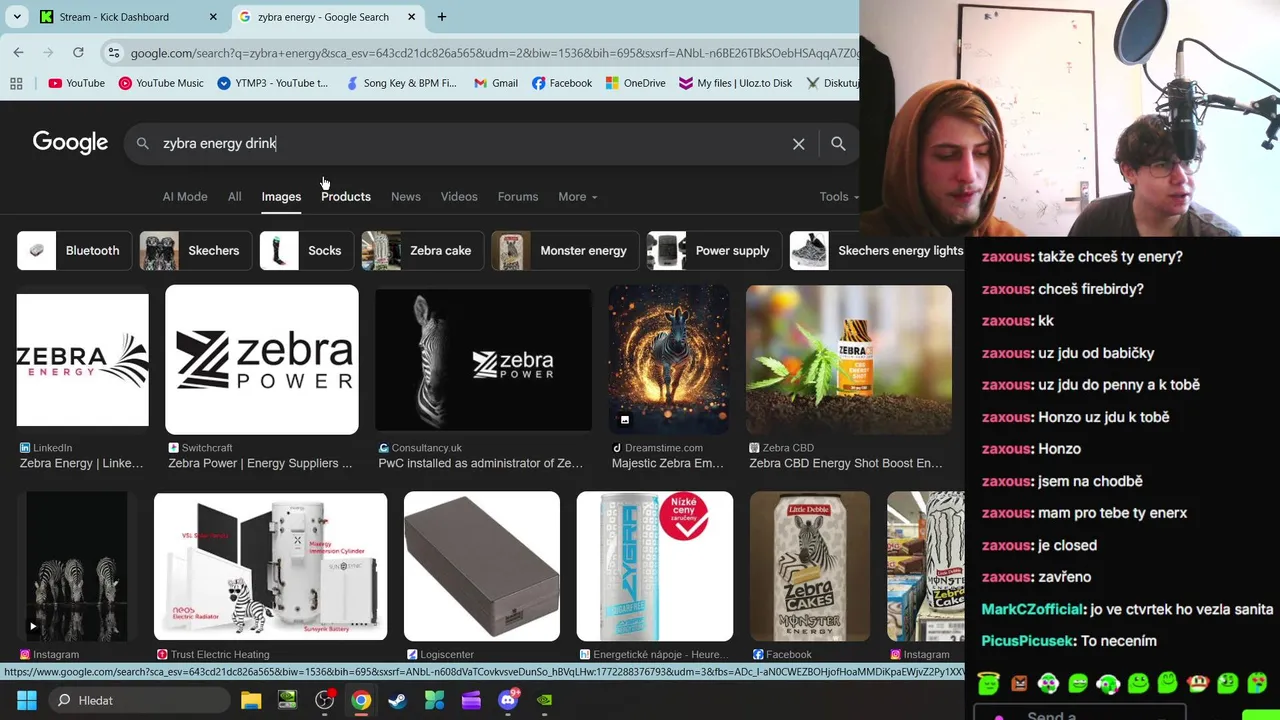Open the YTMP3 bookmark

(x=273, y=83)
